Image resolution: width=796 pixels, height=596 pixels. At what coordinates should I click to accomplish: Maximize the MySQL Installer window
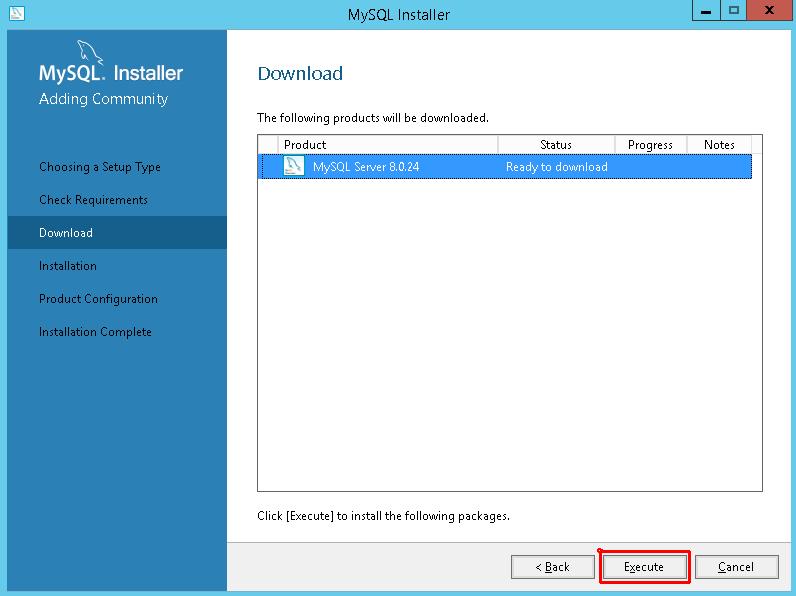[x=734, y=10]
